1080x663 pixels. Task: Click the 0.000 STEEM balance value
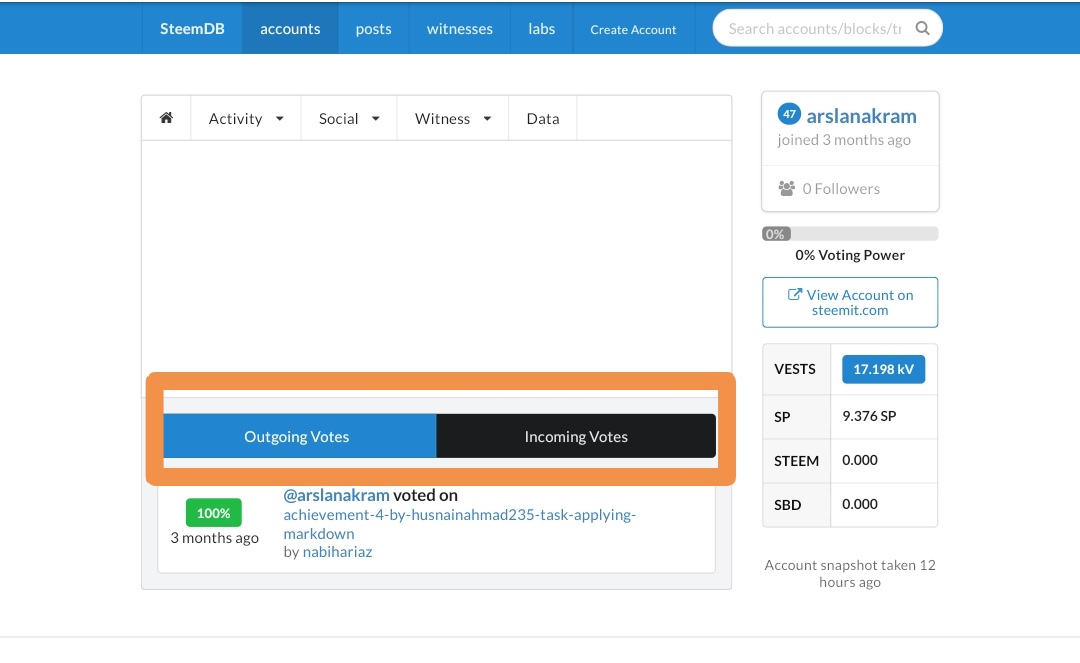tap(860, 460)
